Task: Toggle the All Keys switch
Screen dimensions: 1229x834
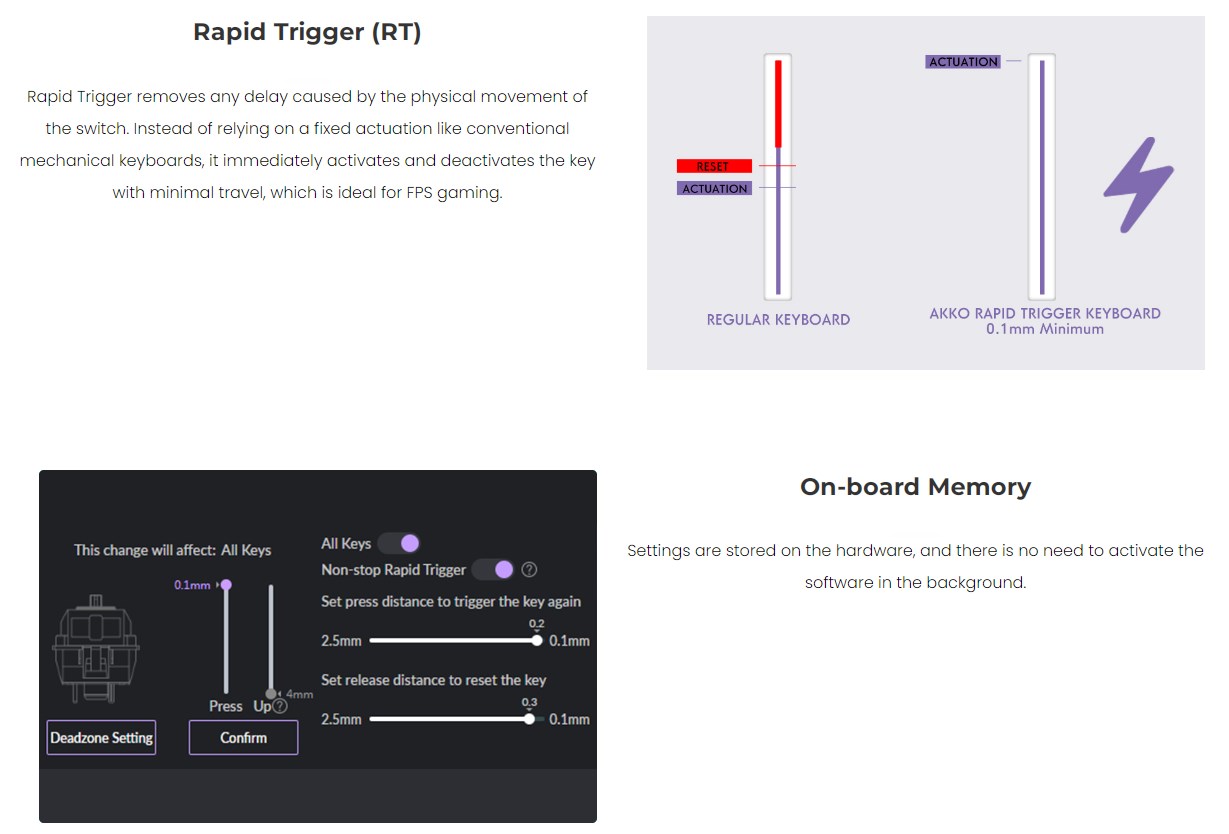Action: (x=399, y=543)
